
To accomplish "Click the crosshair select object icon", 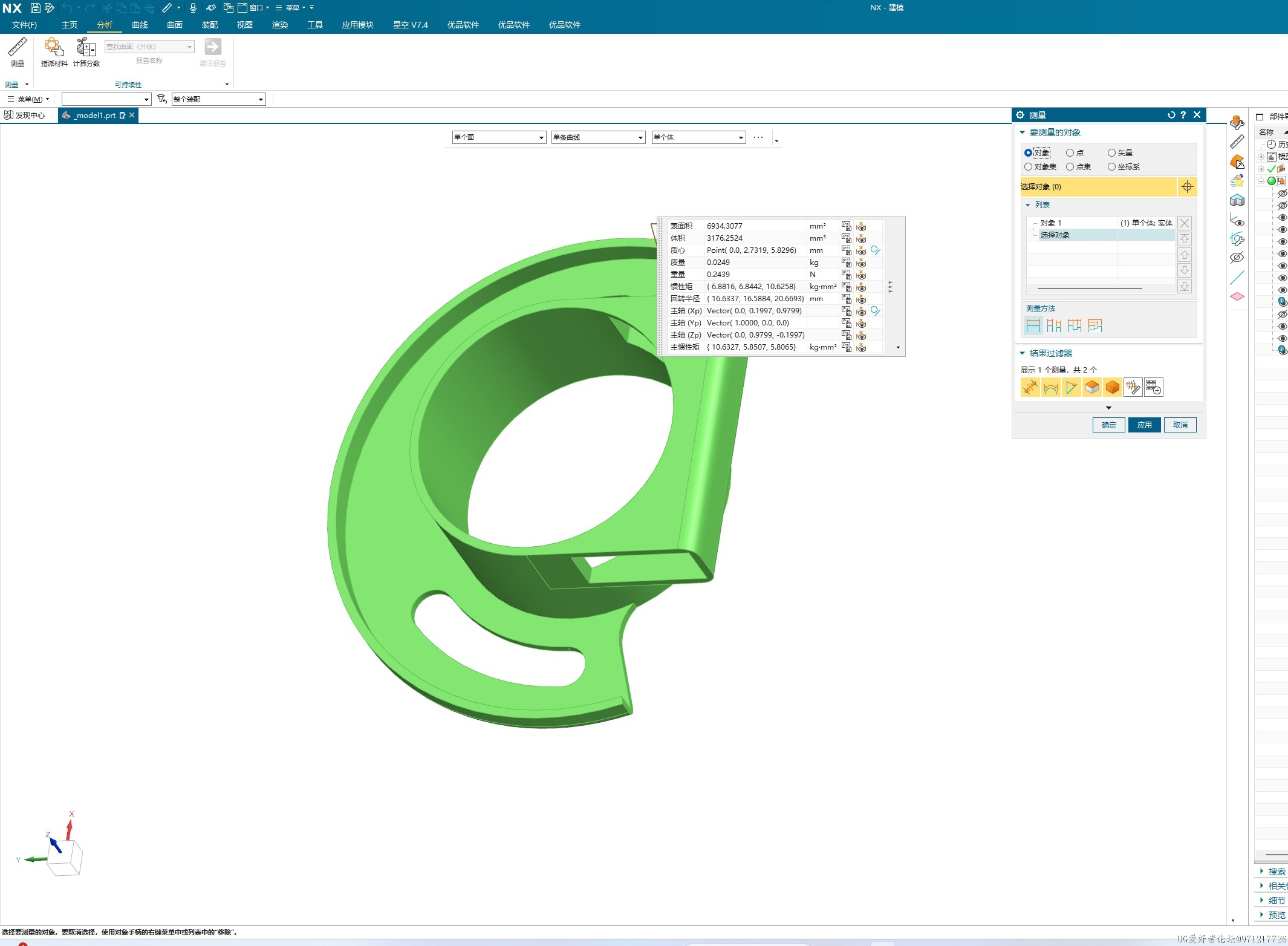I will point(1187,187).
